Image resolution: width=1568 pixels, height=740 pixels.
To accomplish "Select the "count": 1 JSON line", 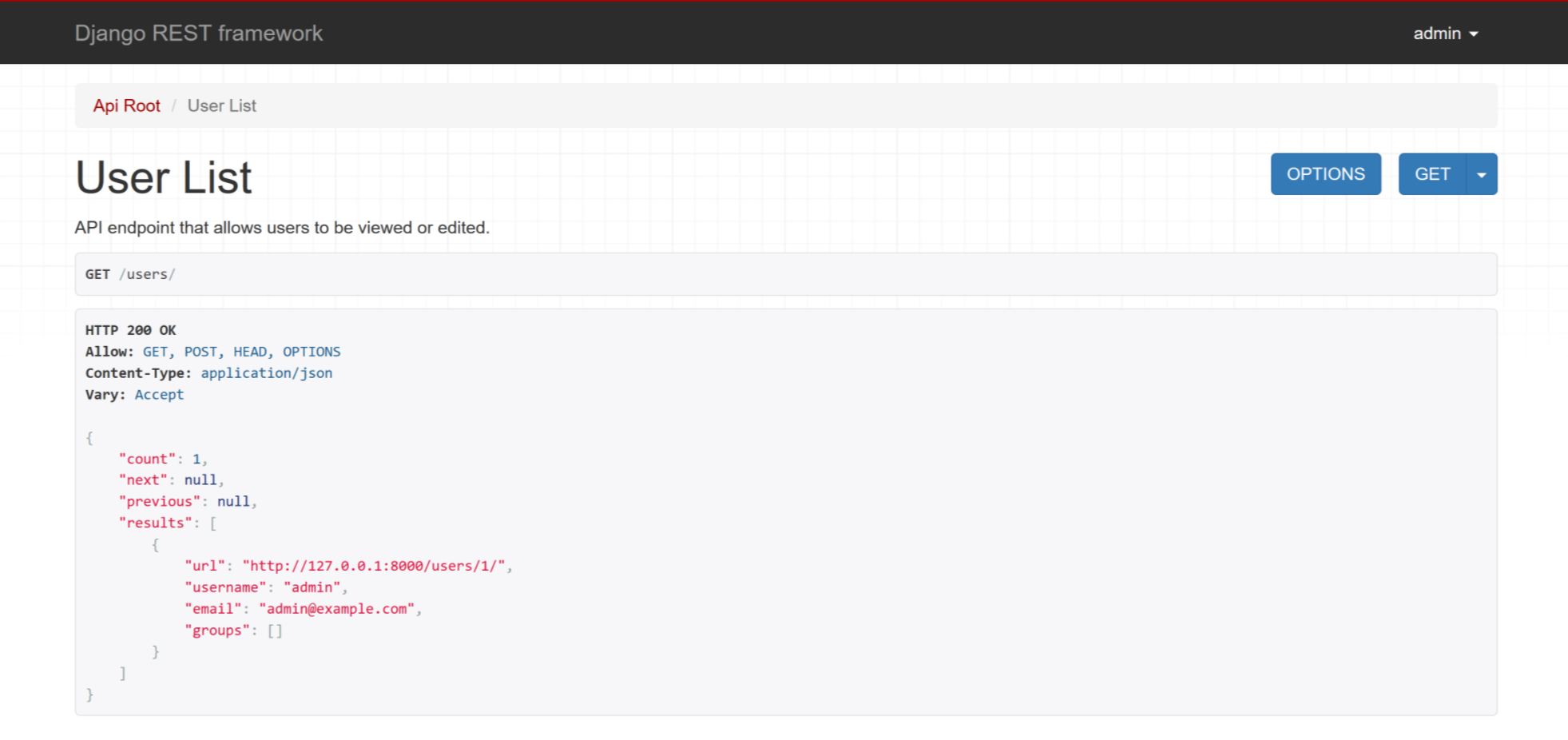I will pyautogui.click(x=163, y=459).
